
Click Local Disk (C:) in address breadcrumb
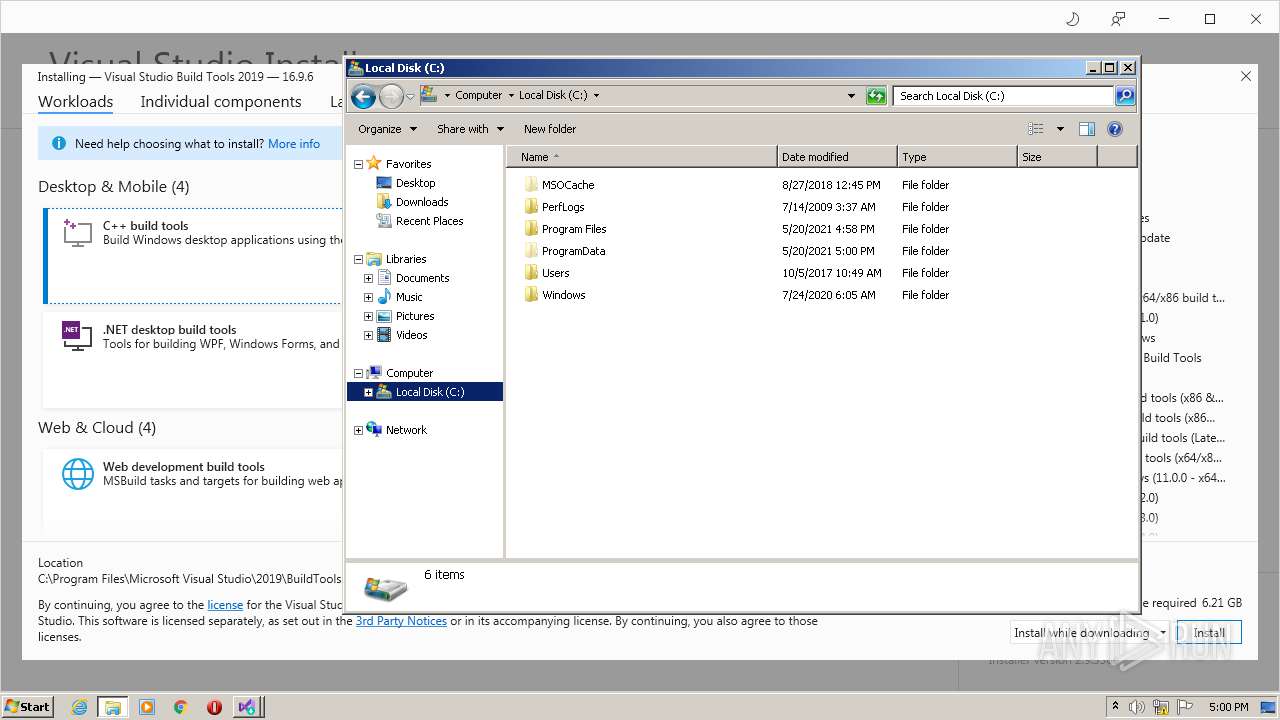coord(553,96)
